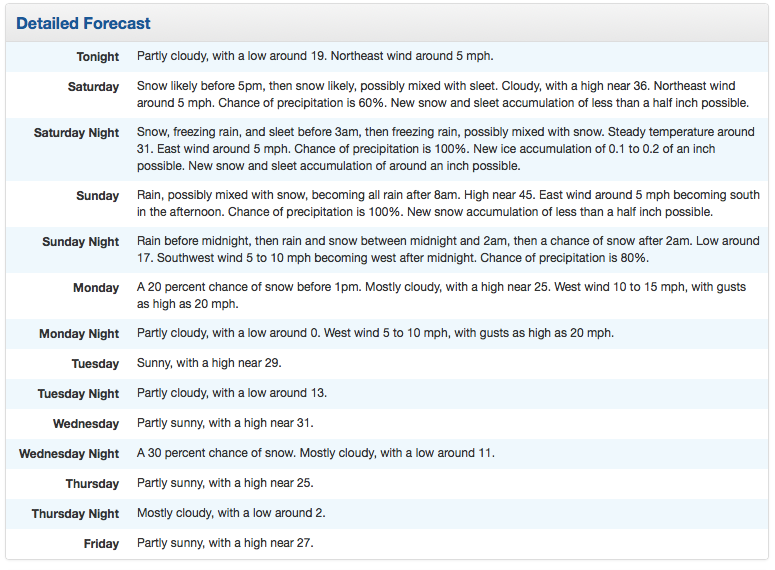Select the Wednesday Night period label

coord(69,454)
